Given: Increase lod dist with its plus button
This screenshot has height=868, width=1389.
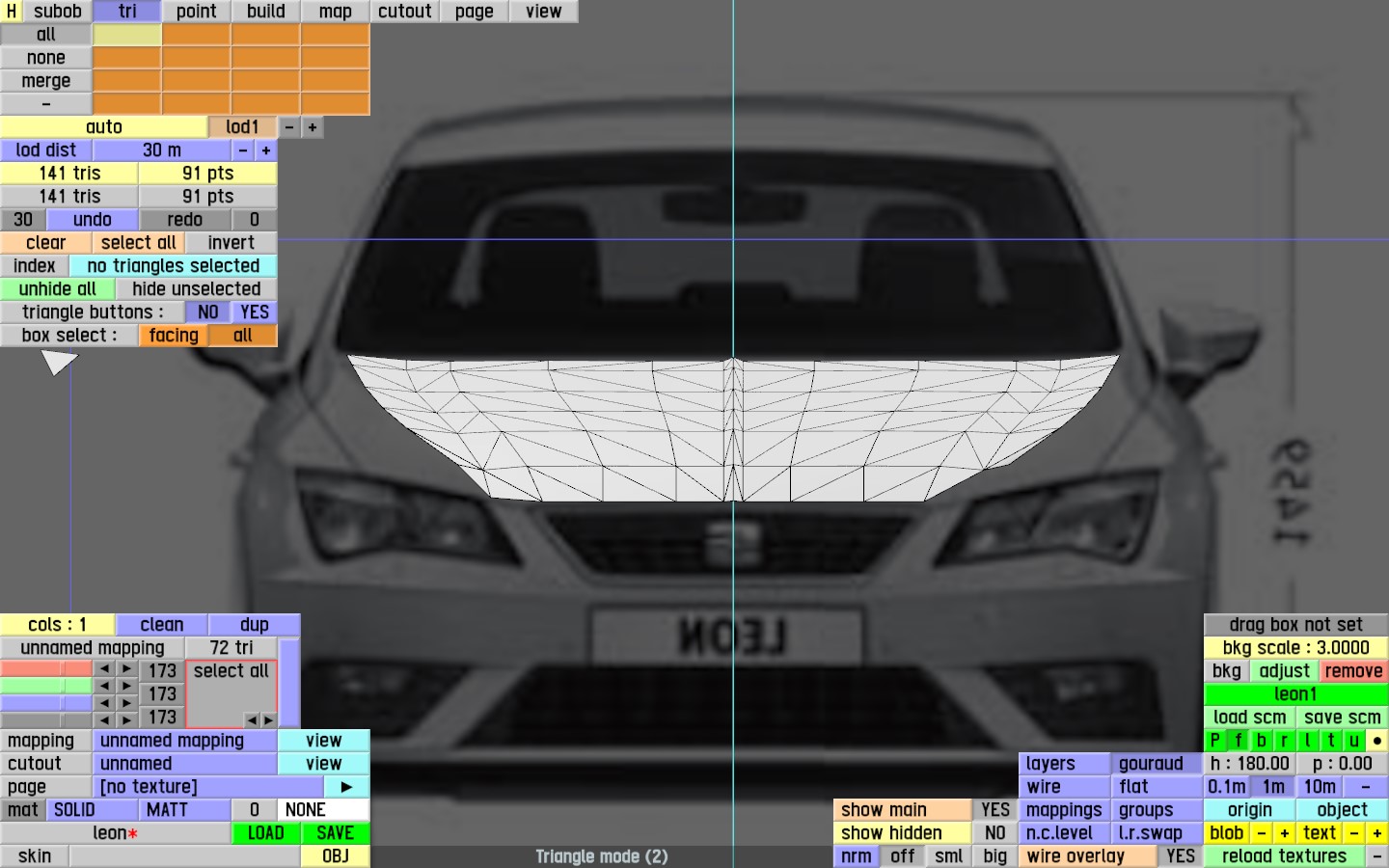Looking at the screenshot, I should [266, 150].
